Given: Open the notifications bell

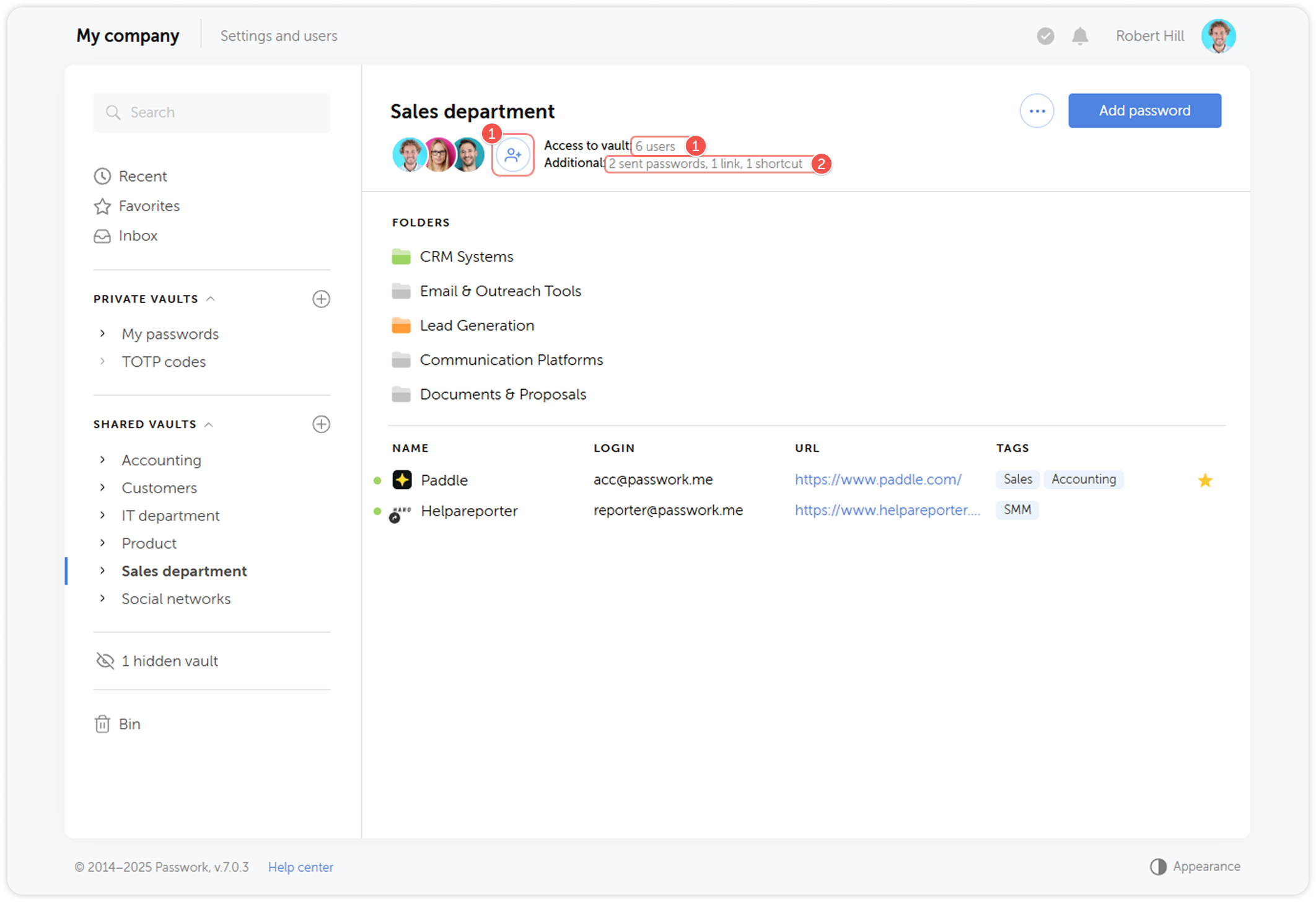Looking at the screenshot, I should [1080, 36].
